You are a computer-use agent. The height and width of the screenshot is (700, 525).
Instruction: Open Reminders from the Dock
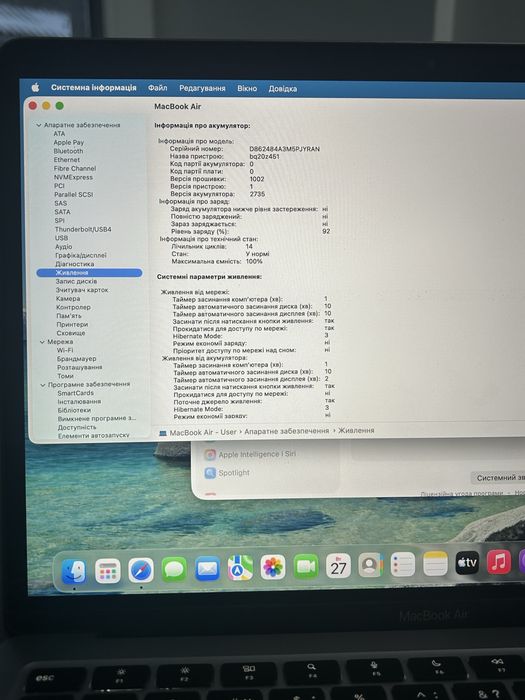pos(403,564)
